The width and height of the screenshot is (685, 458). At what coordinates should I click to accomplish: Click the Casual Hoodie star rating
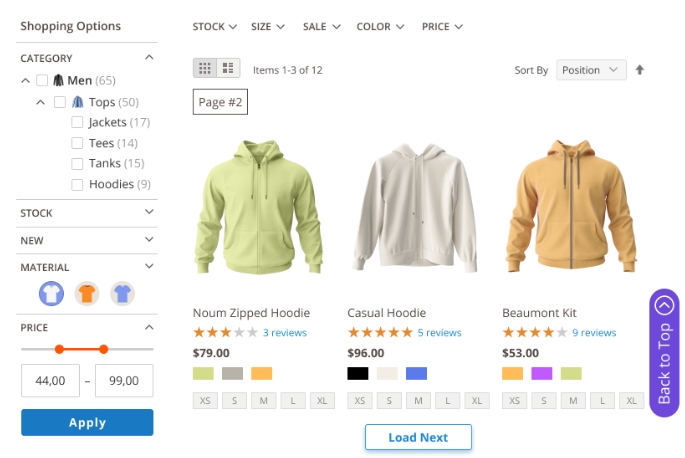pos(380,333)
